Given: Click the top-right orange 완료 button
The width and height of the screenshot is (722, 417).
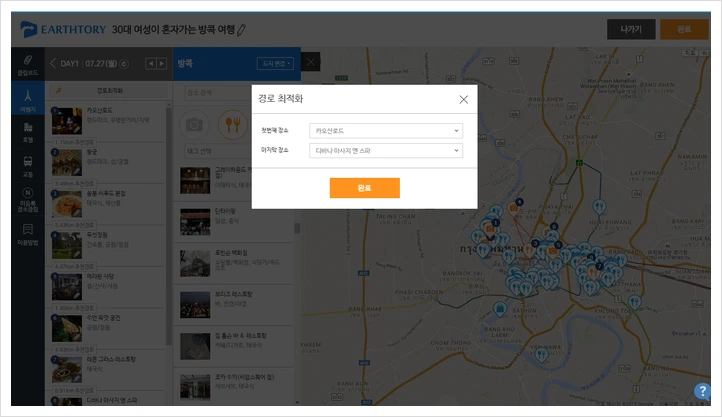Looking at the screenshot, I should (684, 29).
